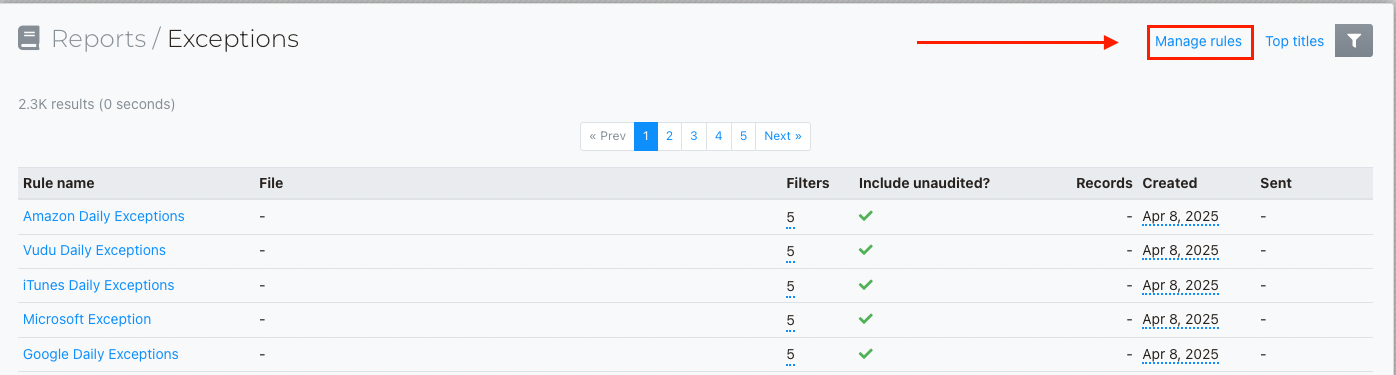Go to the Reports breadcrumb
This screenshot has width=1396, height=375.
(x=98, y=39)
